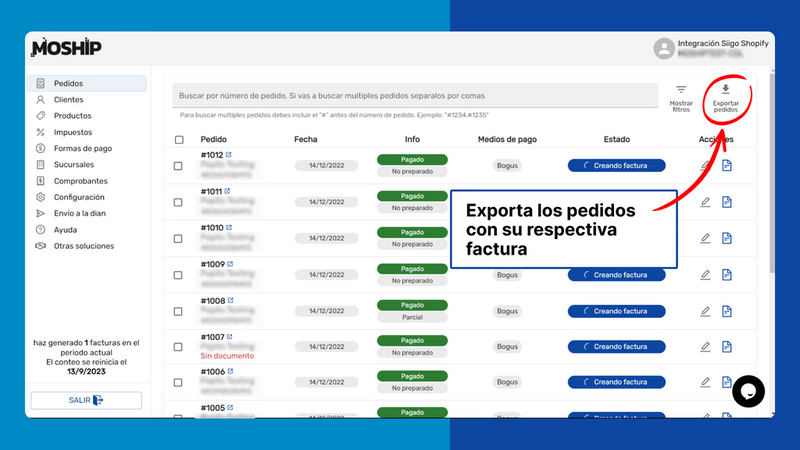Screen dimensions: 800x450
Task: Open the Mostrar filtros filter icon
Action: tap(680, 90)
